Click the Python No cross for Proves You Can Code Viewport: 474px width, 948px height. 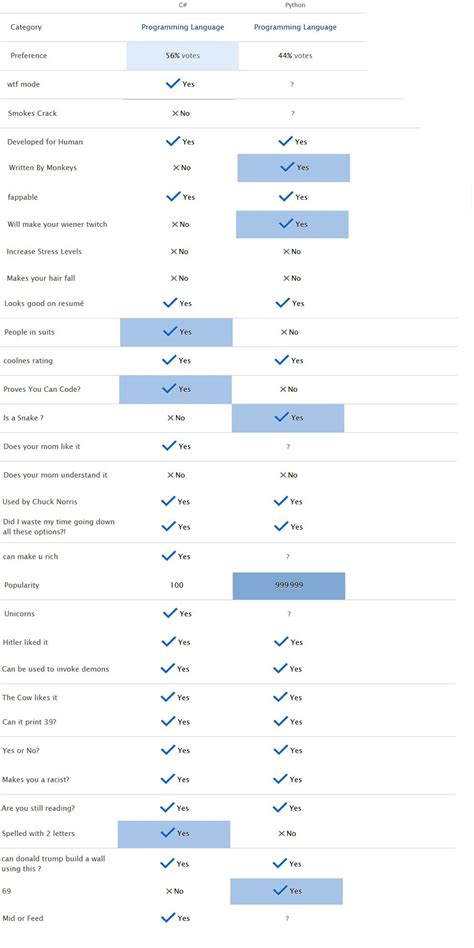coord(288,389)
